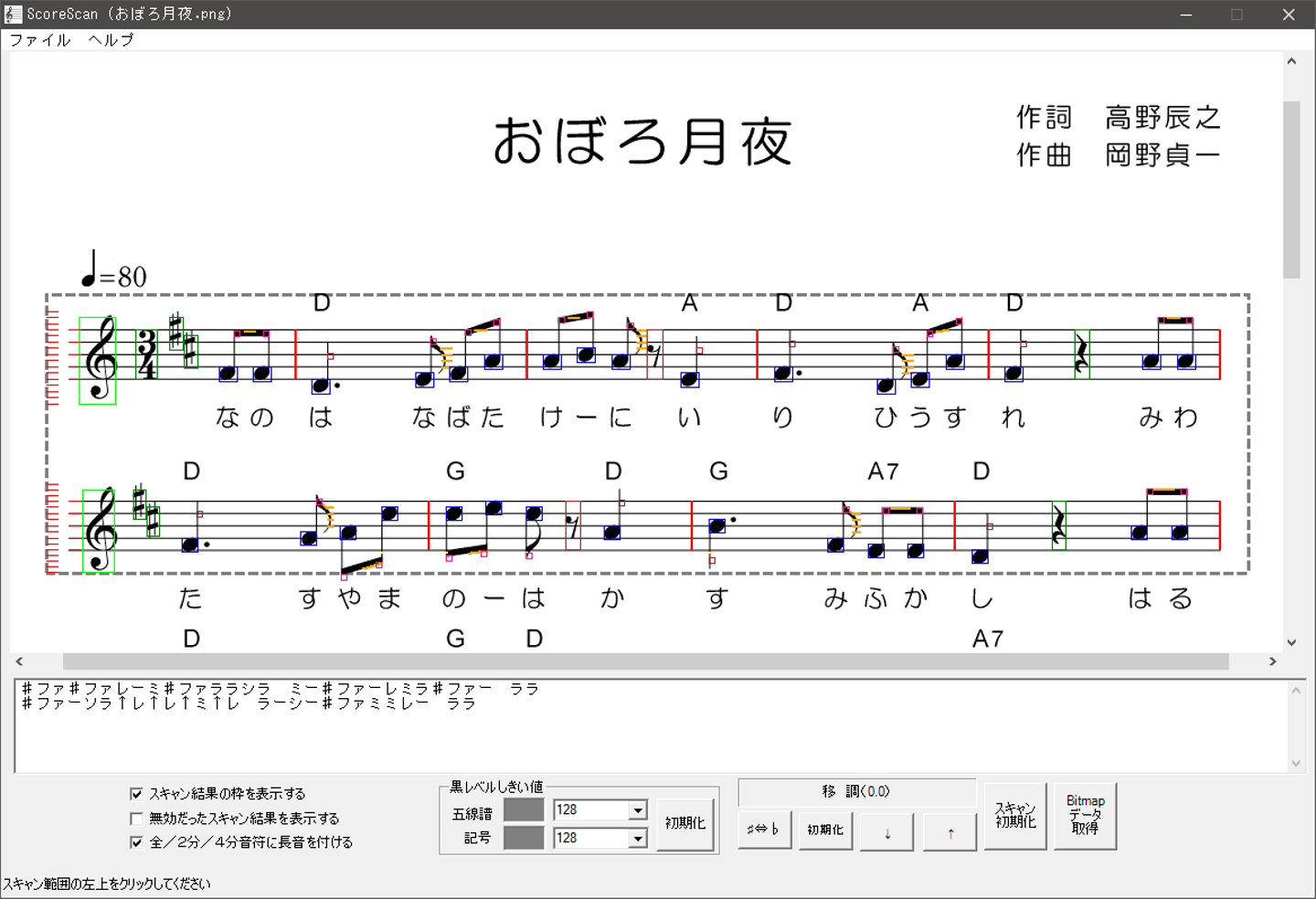The height and width of the screenshot is (899, 1316).
Task: Click the 初期化 button under 移調
Action: (825, 830)
